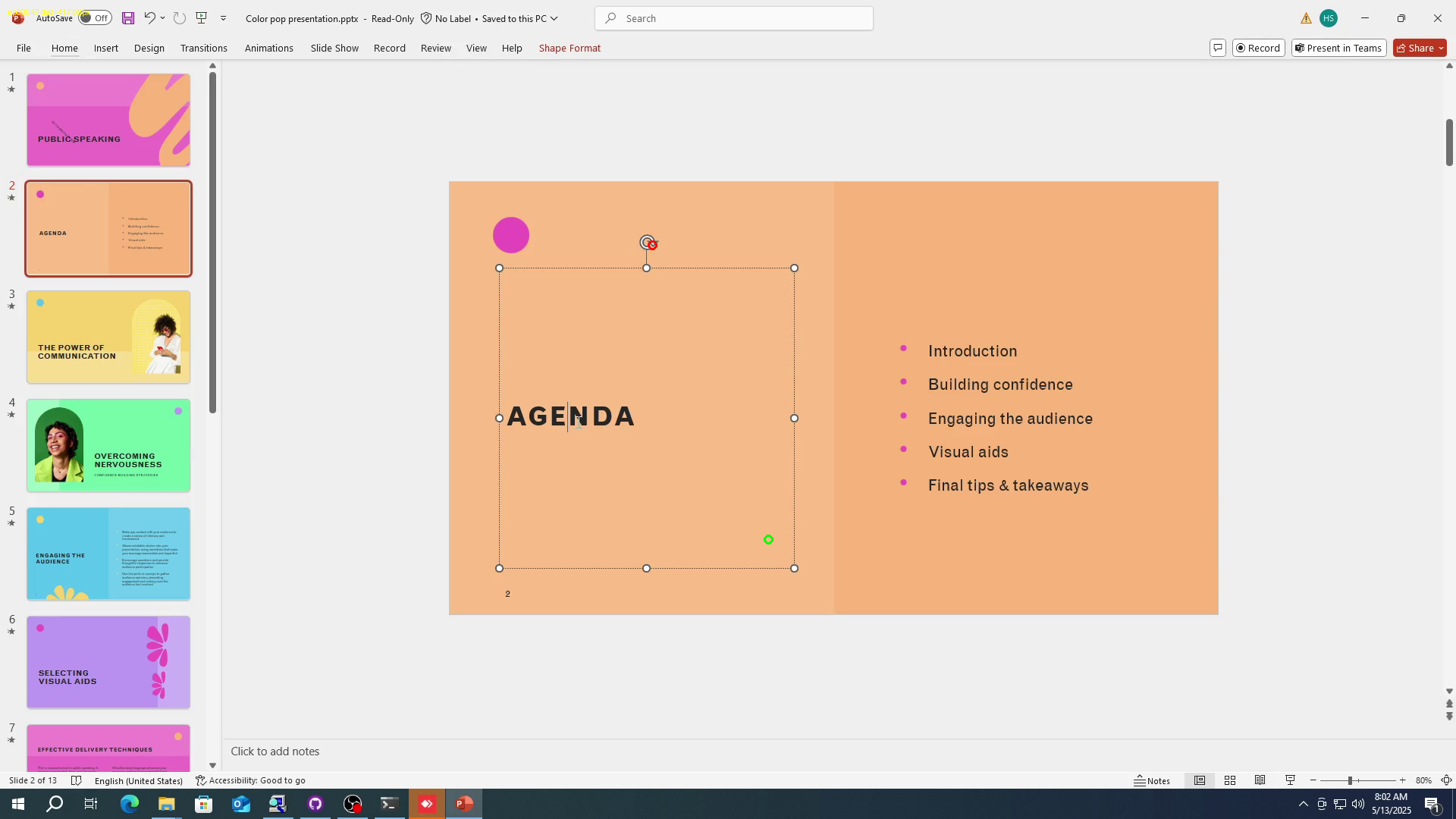
Task: Select slide 4 Overcoming Nervousness thumbnail
Action: tap(108, 446)
